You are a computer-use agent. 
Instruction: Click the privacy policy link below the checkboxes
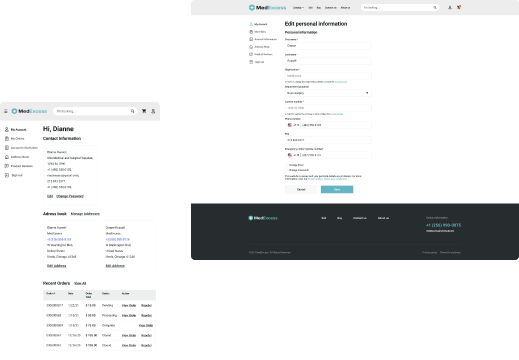(x=327, y=179)
